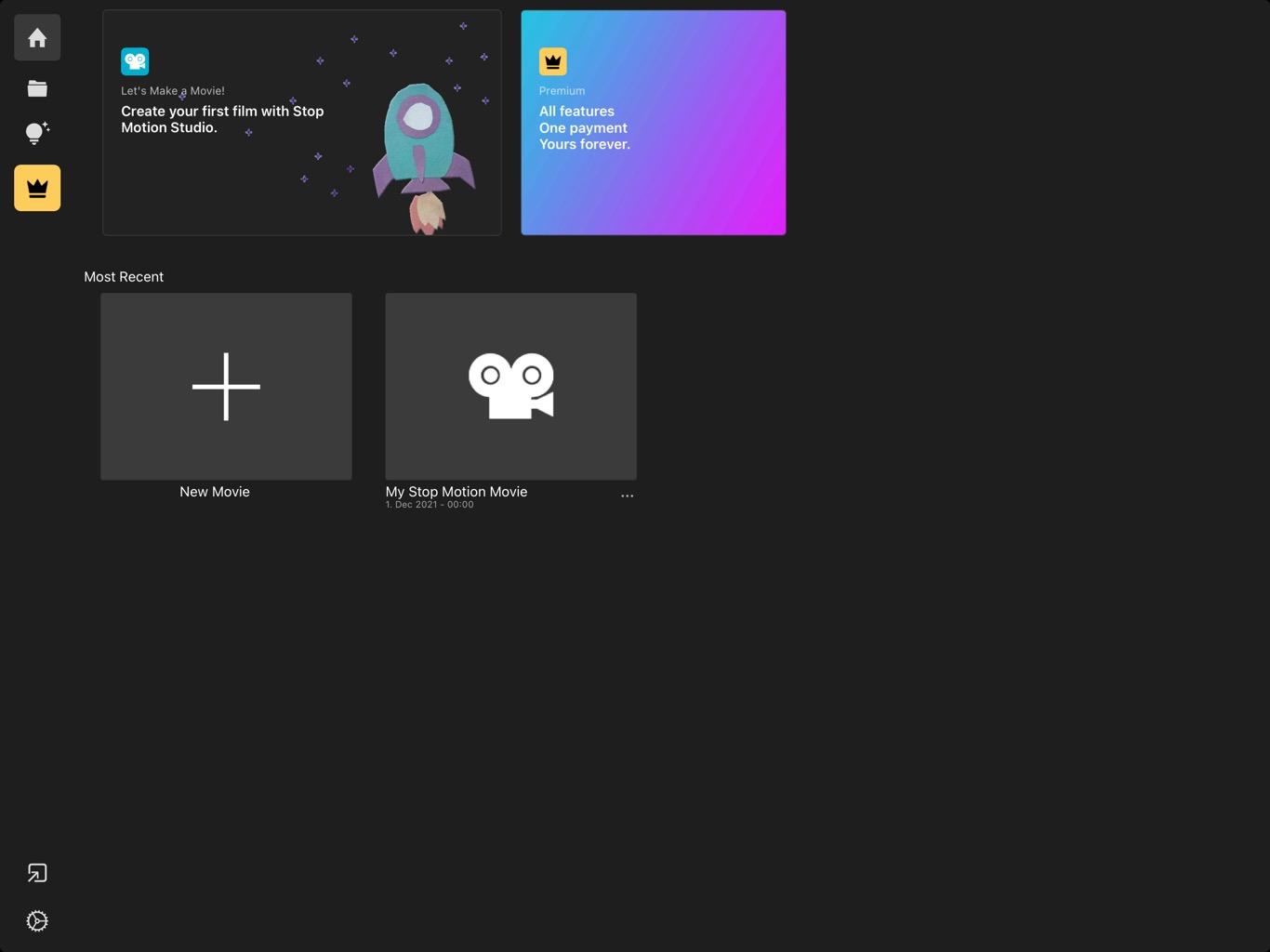
Task: Click the Stop Motion Studio camera logo
Action: point(135,61)
